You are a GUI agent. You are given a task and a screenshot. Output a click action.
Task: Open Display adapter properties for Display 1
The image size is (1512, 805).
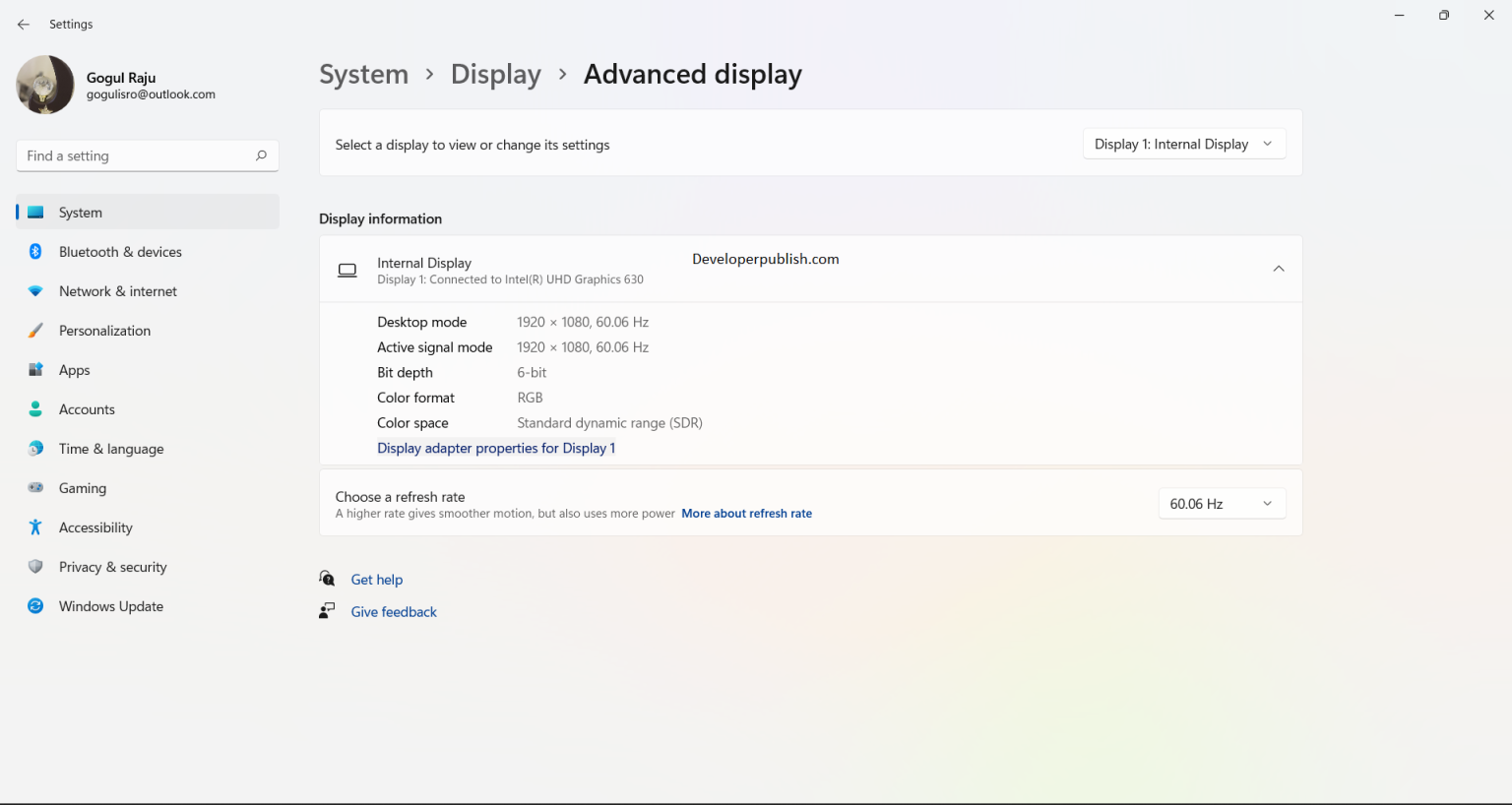coord(495,448)
